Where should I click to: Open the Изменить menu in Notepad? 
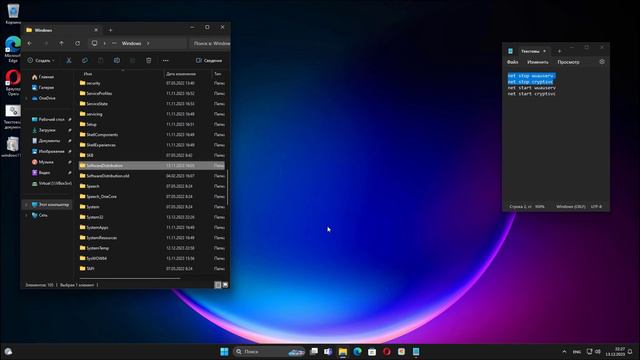[x=538, y=62]
